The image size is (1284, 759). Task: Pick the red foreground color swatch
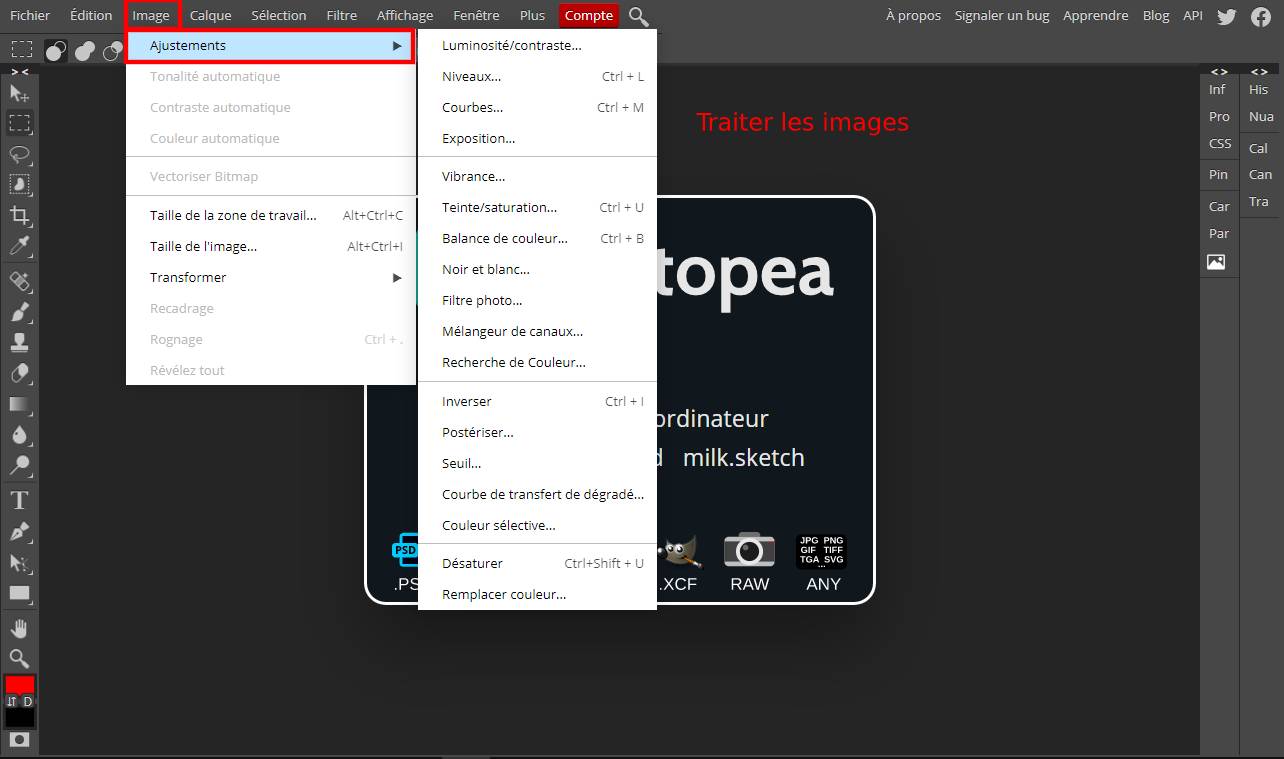(x=19, y=685)
